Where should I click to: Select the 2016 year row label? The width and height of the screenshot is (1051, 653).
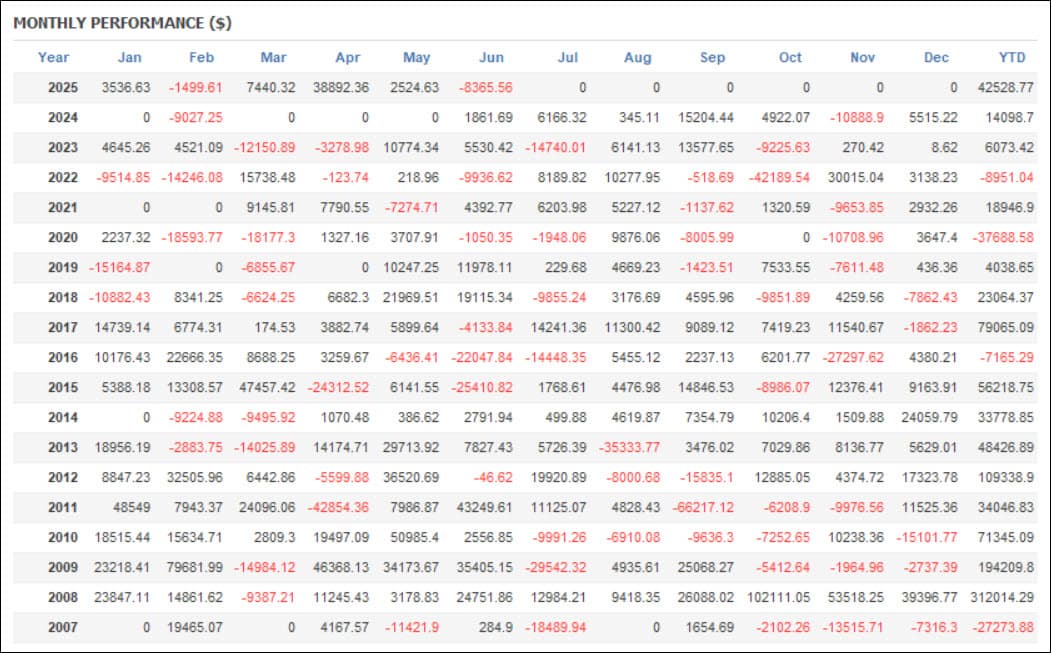coord(62,357)
